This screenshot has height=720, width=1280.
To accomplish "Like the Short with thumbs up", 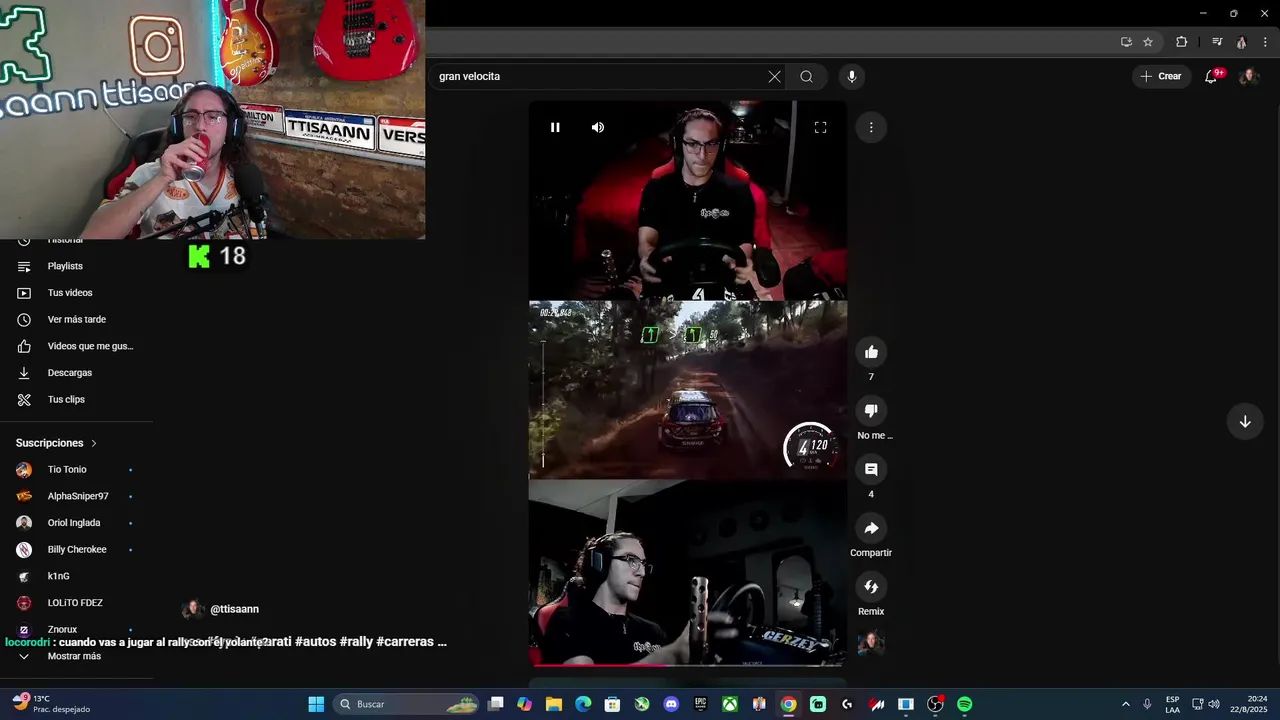I will (871, 352).
